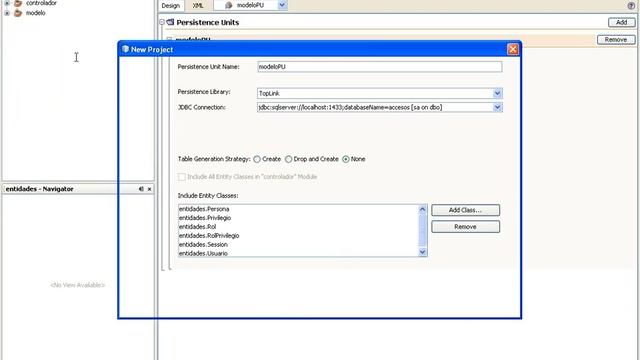Expand the modelo tree node
This screenshot has height=360, width=640.
[x=7, y=13]
